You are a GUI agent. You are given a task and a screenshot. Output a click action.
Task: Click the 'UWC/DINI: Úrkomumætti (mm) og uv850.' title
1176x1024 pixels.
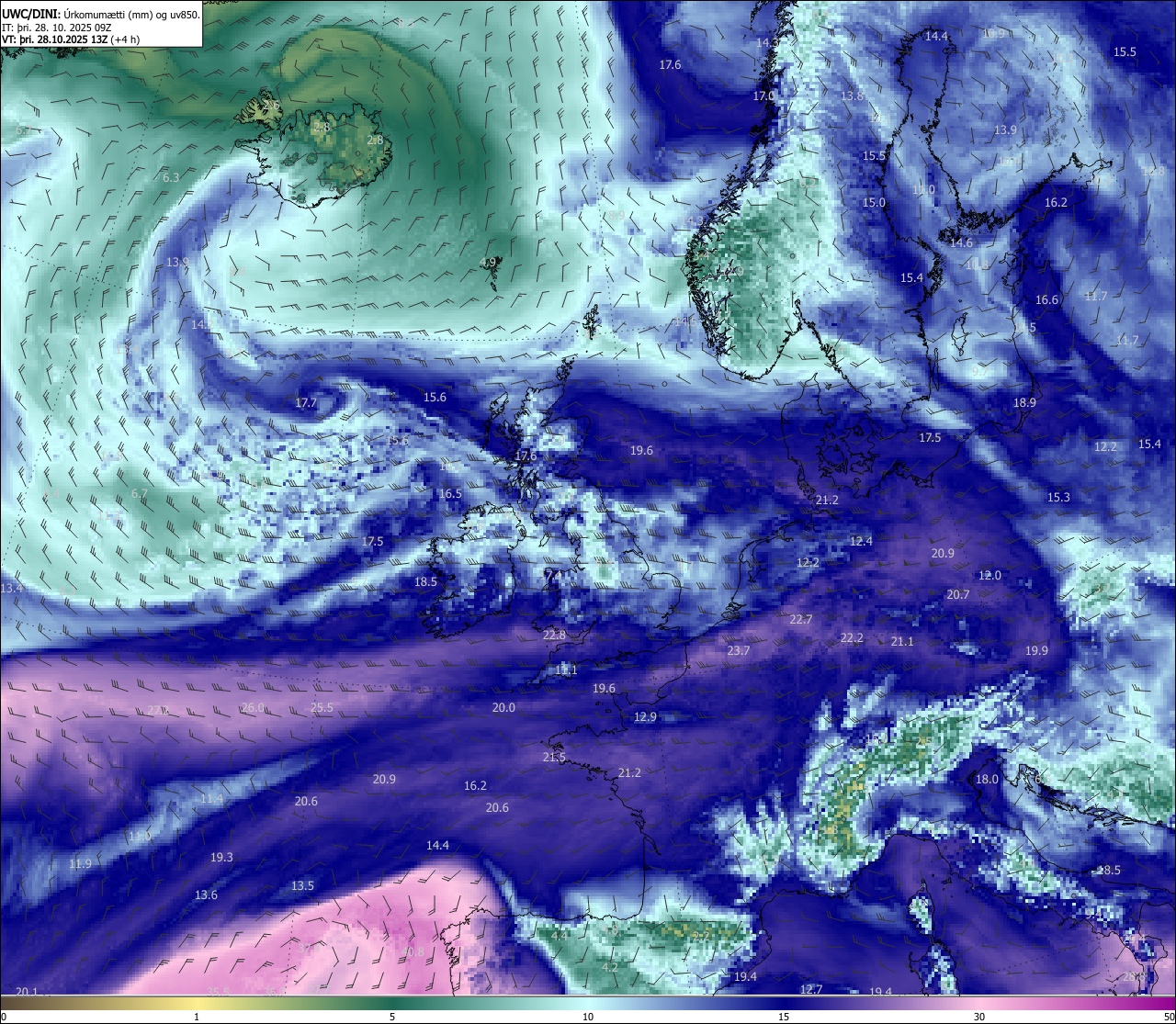tap(101, 15)
